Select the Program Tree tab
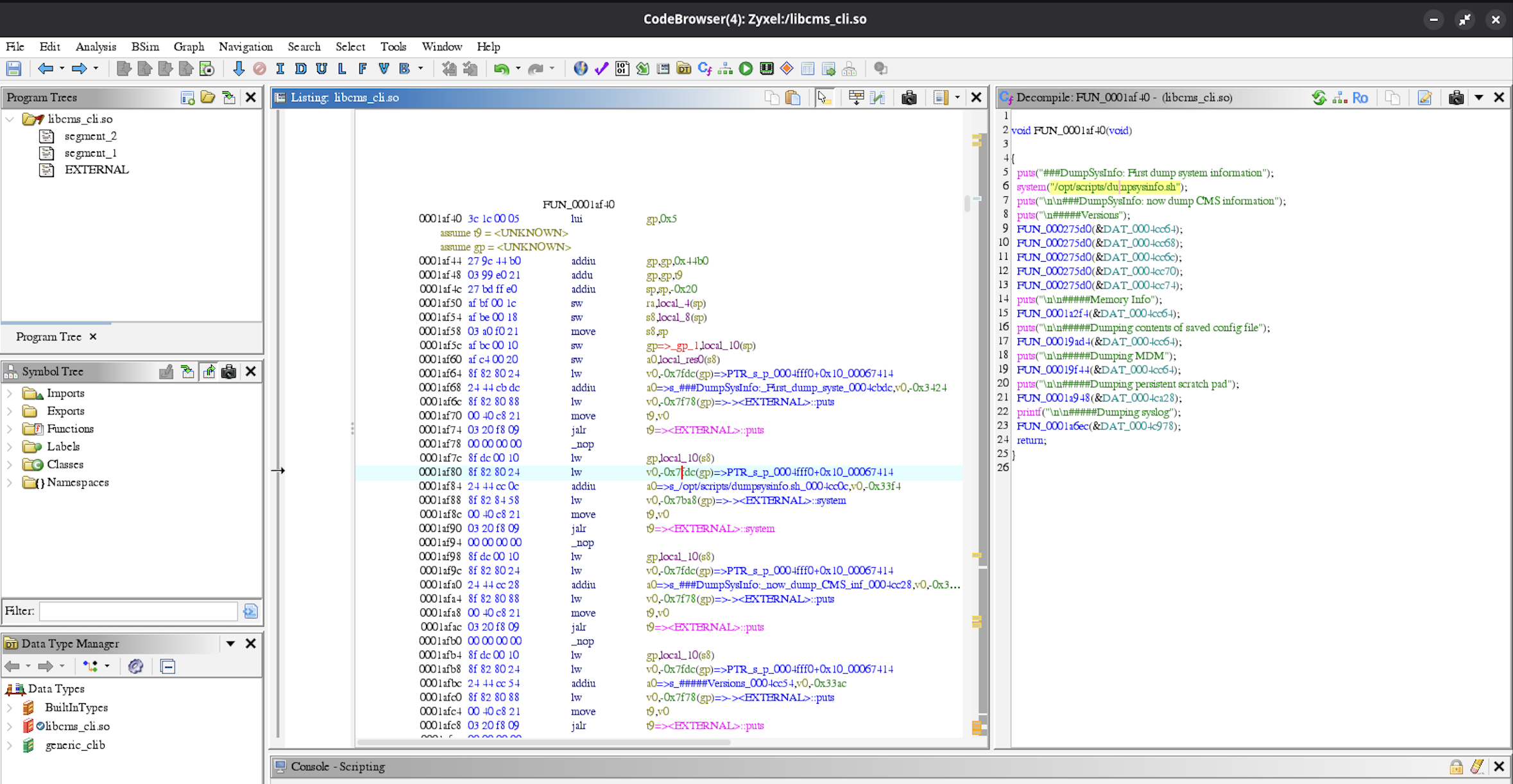The width and height of the screenshot is (1513, 784). pyautogui.click(x=49, y=337)
